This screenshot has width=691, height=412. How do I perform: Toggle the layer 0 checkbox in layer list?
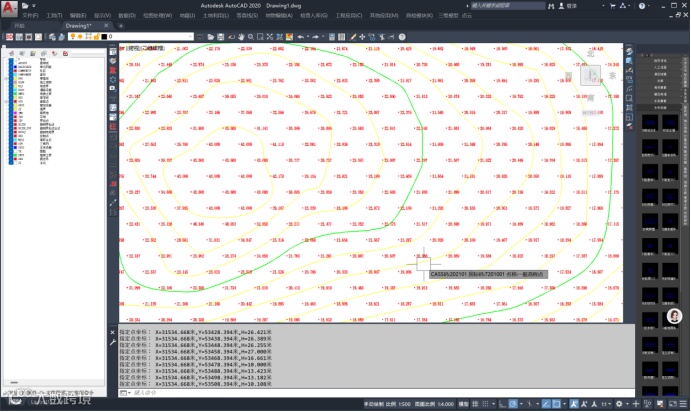click(x=11, y=59)
